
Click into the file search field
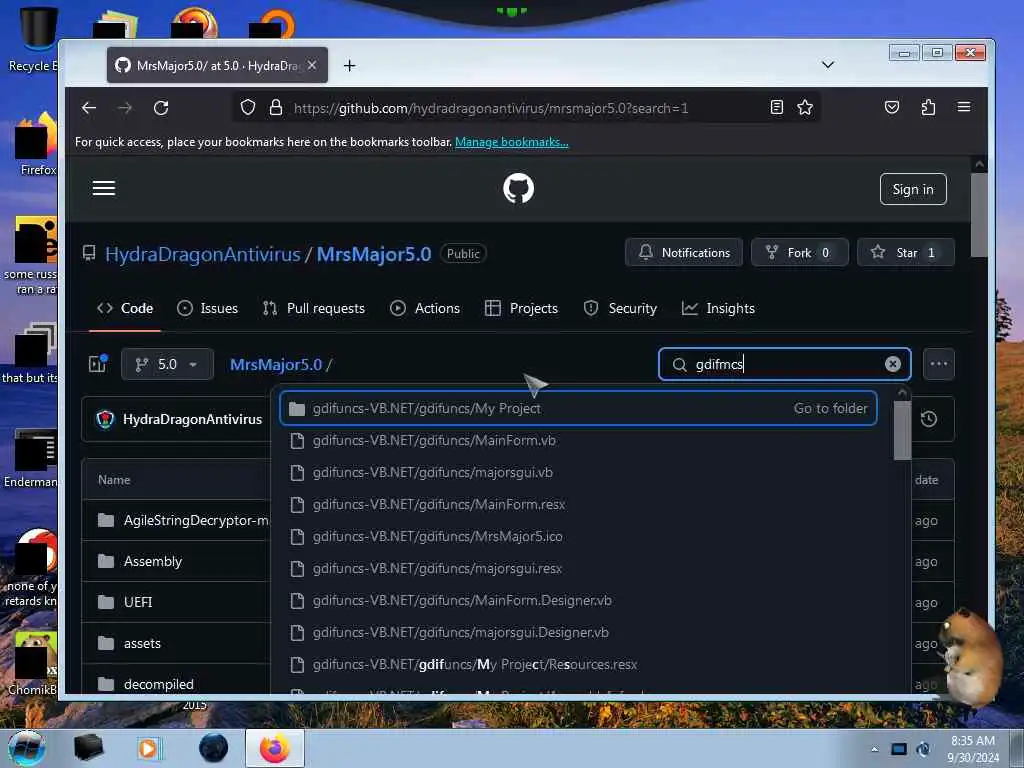pos(784,364)
